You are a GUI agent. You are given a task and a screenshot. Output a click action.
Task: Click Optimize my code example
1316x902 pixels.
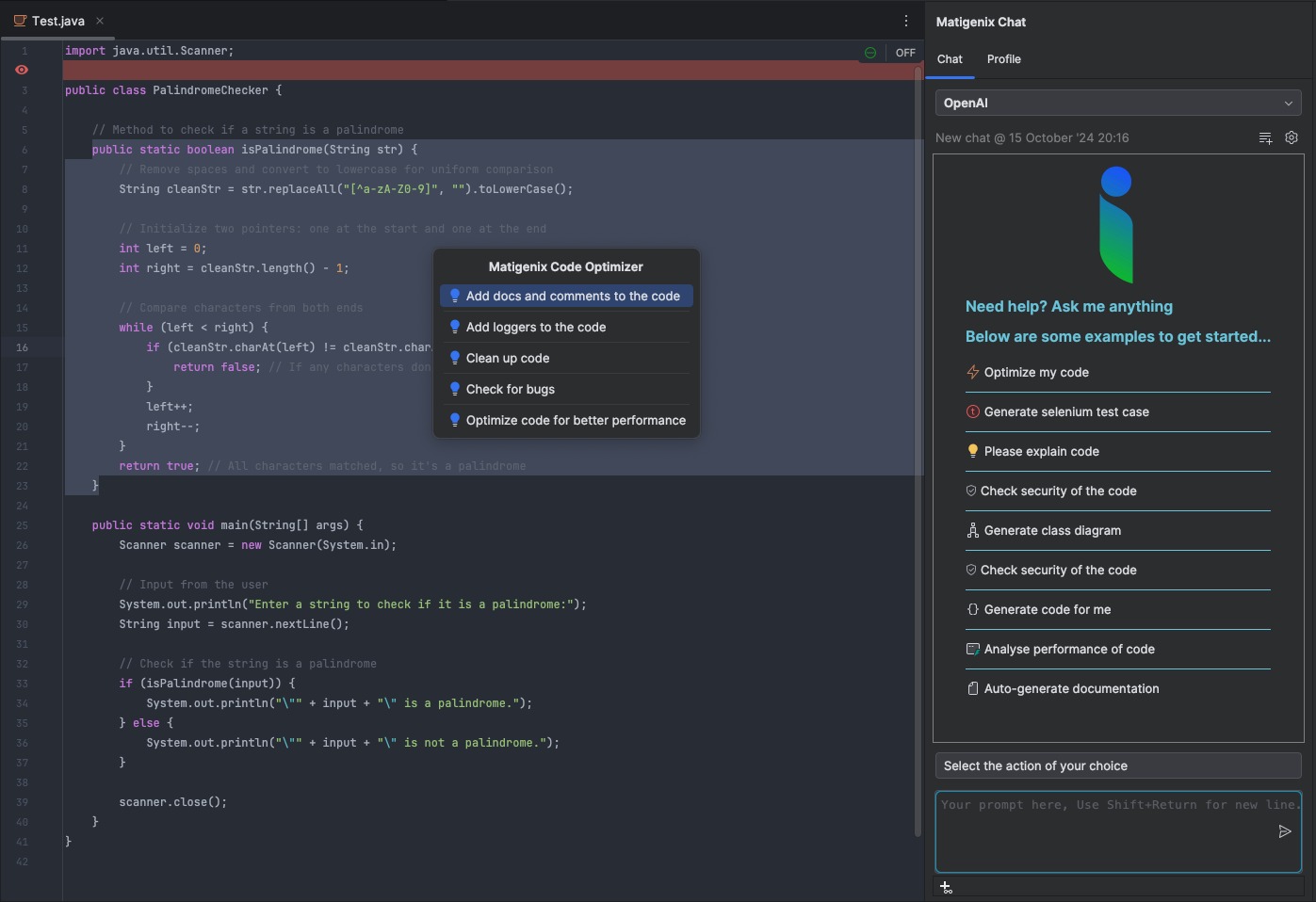[x=1036, y=372]
